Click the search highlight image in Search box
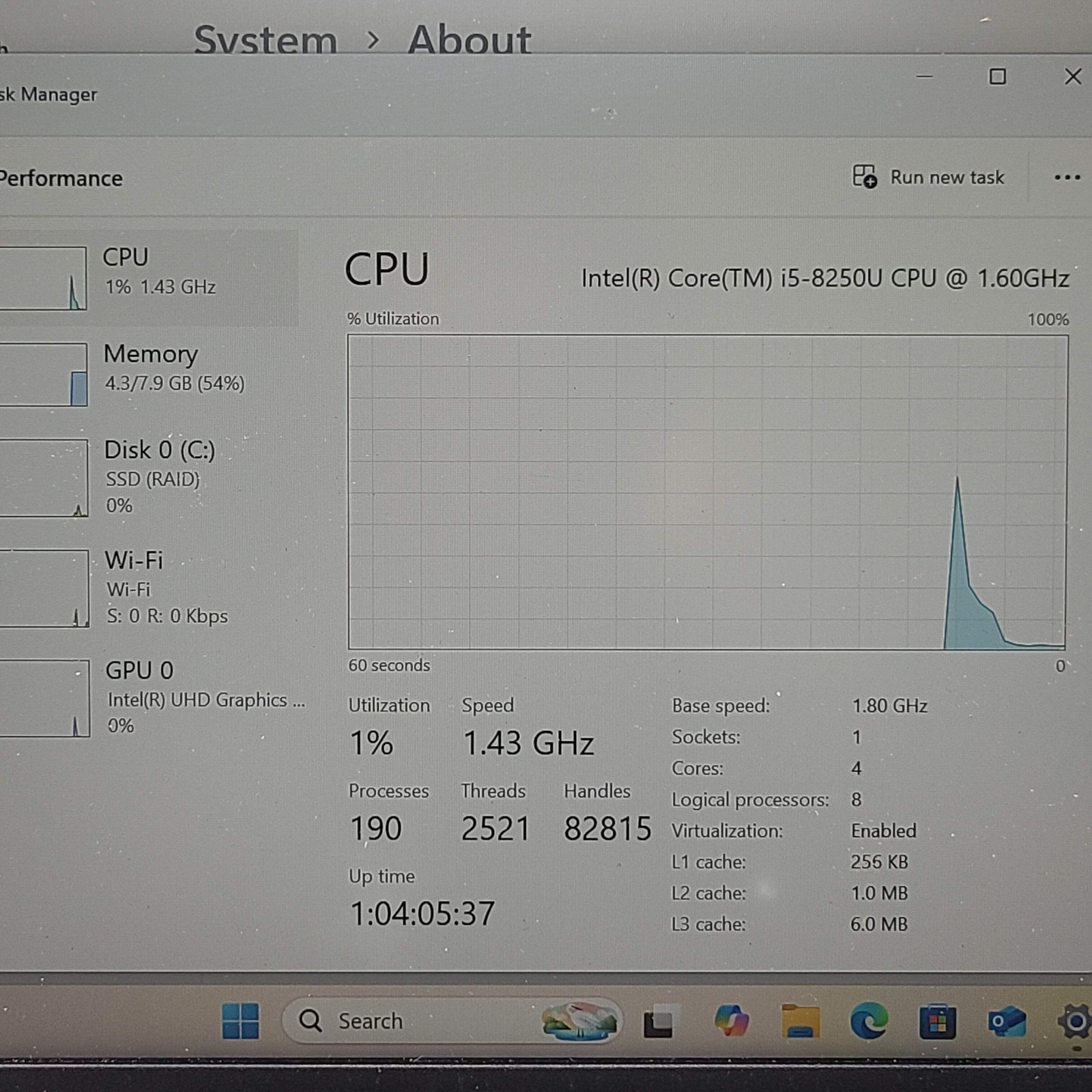Image resolution: width=1092 pixels, height=1092 pixels. click(579, 1021)
